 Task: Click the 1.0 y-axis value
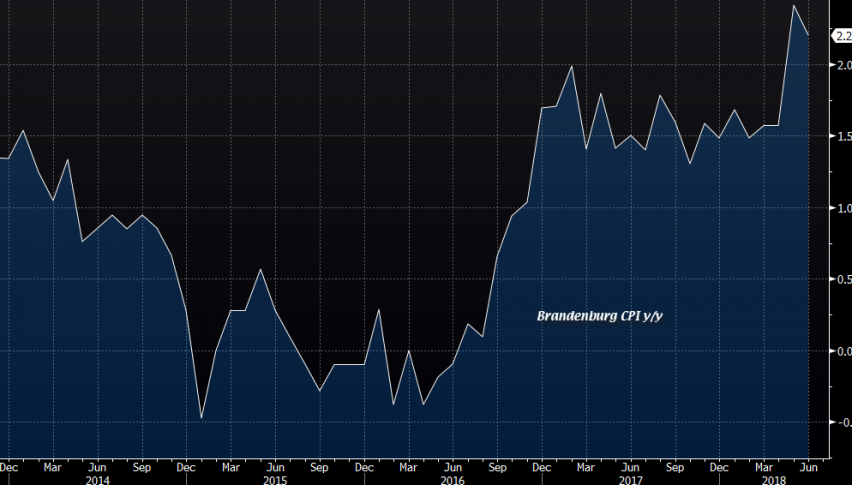[x=844, y=208]
